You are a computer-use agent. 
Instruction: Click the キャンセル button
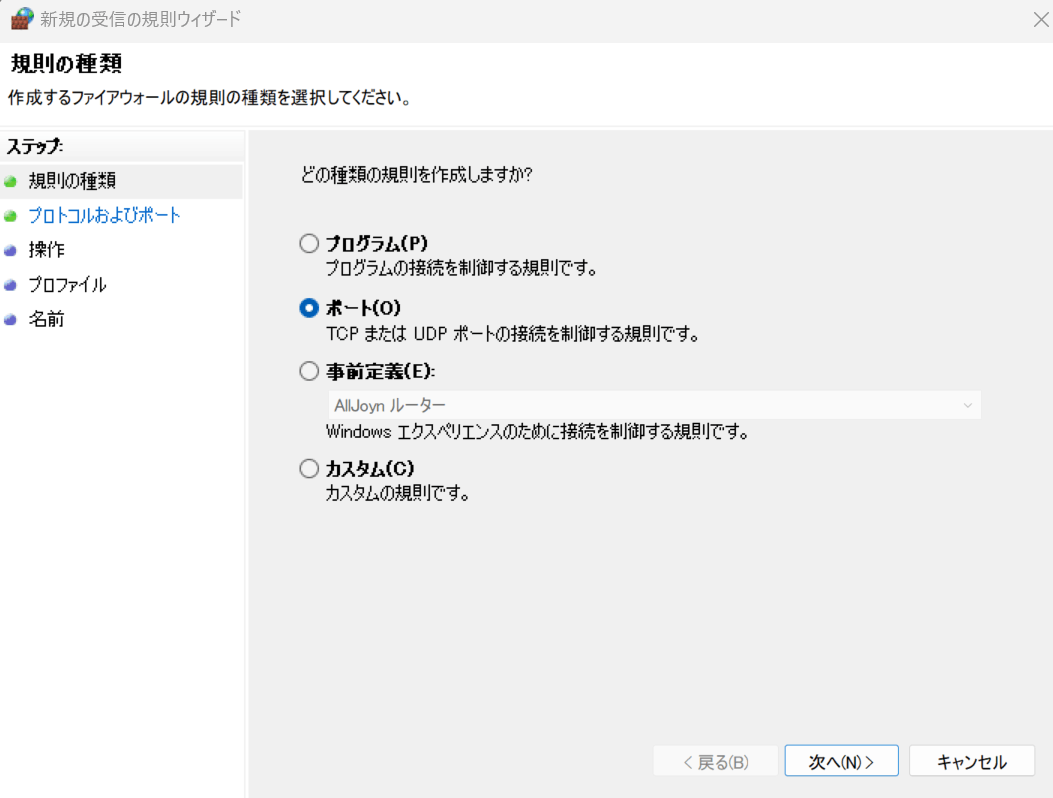coord(972,761)
